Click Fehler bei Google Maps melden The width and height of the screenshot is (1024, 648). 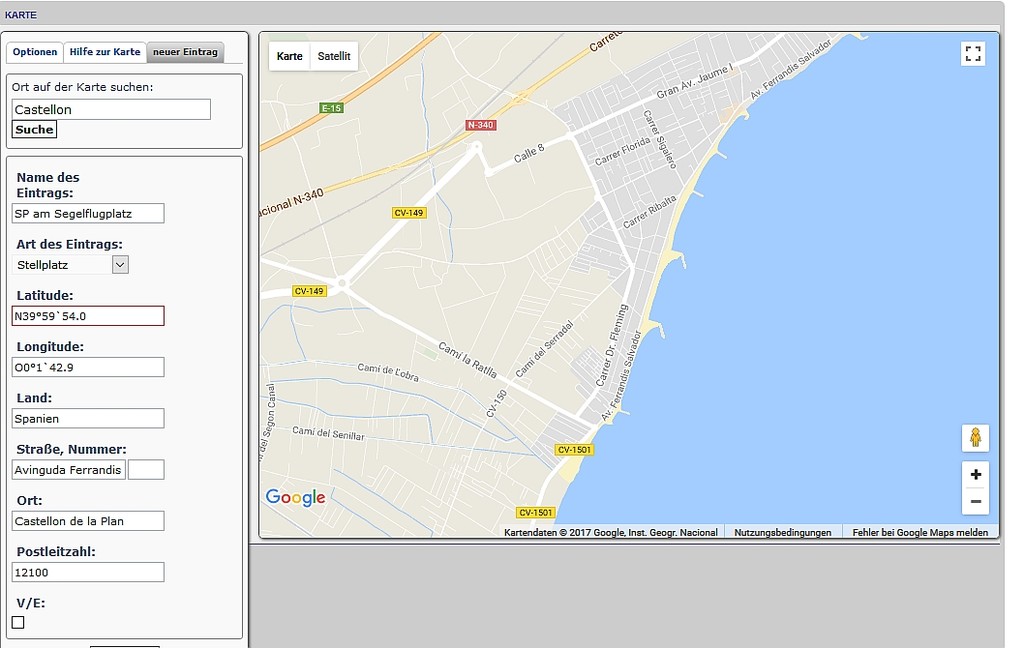click(x=920, y=532)
